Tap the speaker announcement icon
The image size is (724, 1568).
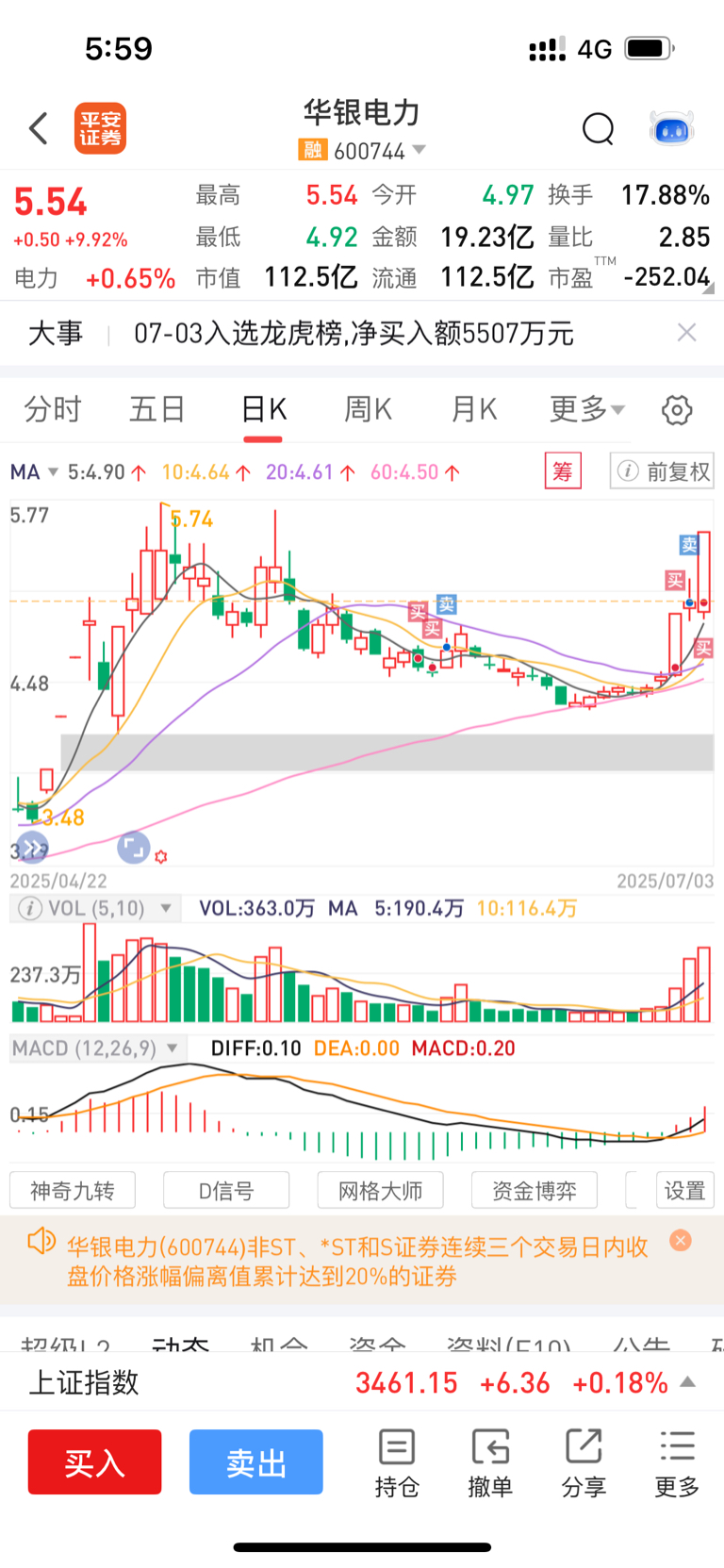41,1241
